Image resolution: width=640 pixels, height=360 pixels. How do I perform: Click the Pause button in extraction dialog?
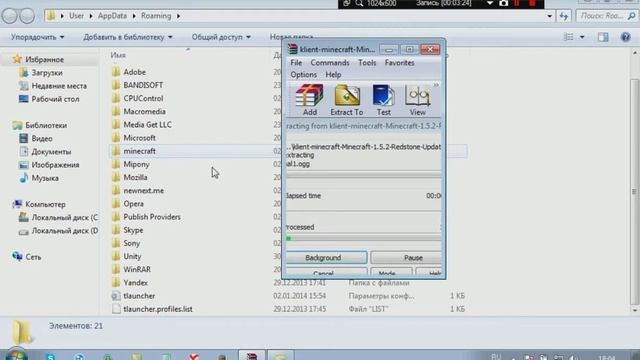tap(406, 258)
